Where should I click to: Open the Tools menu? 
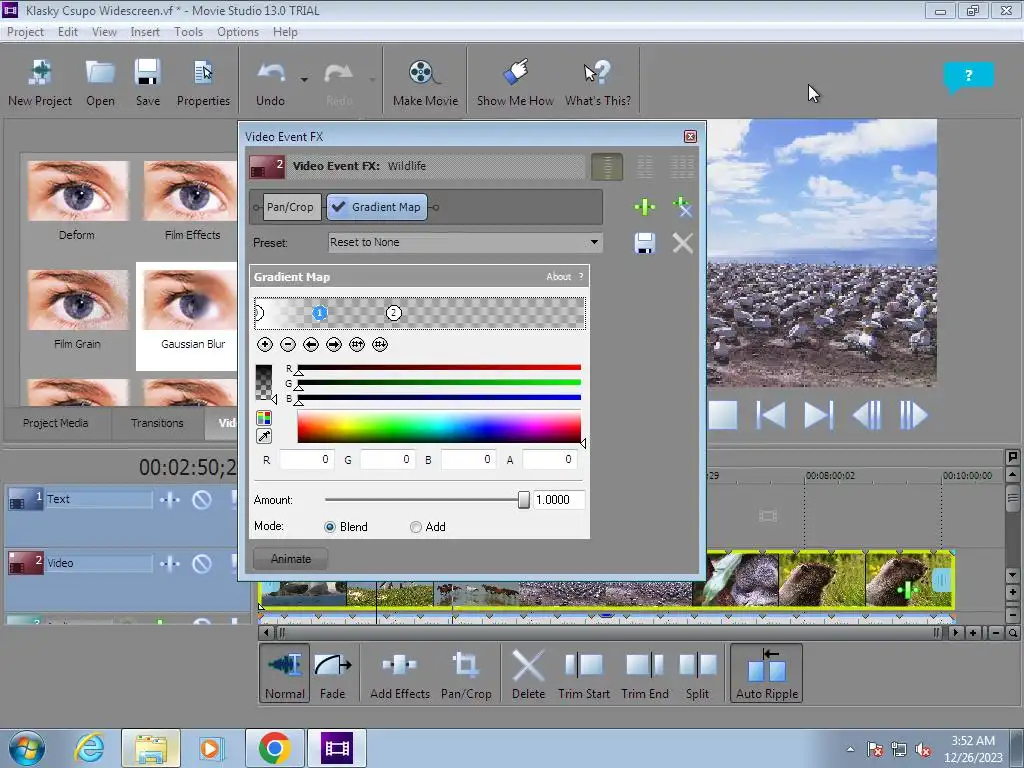(x=189, y=32)
